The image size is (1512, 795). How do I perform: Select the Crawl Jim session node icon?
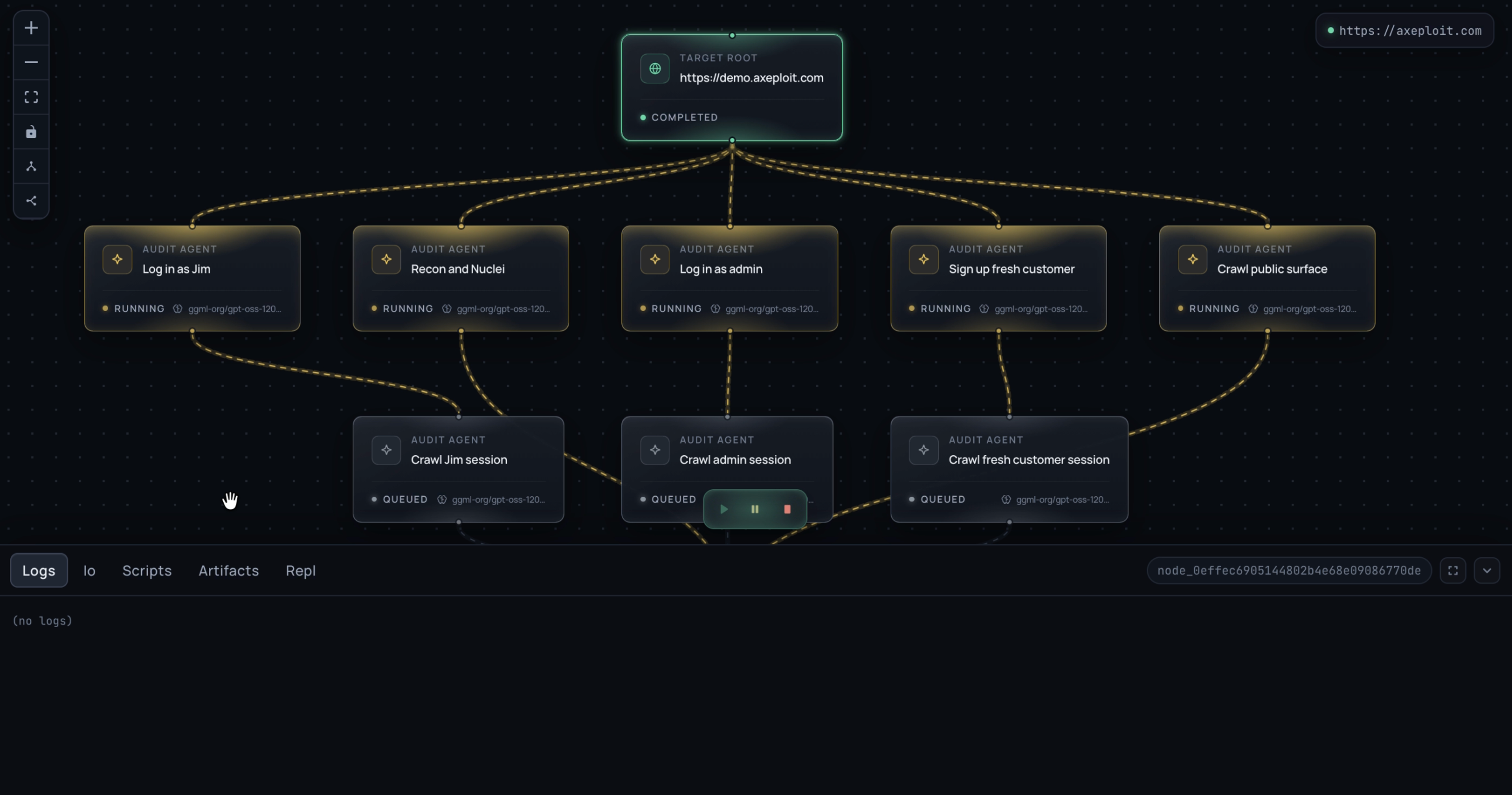coord(385,450)
